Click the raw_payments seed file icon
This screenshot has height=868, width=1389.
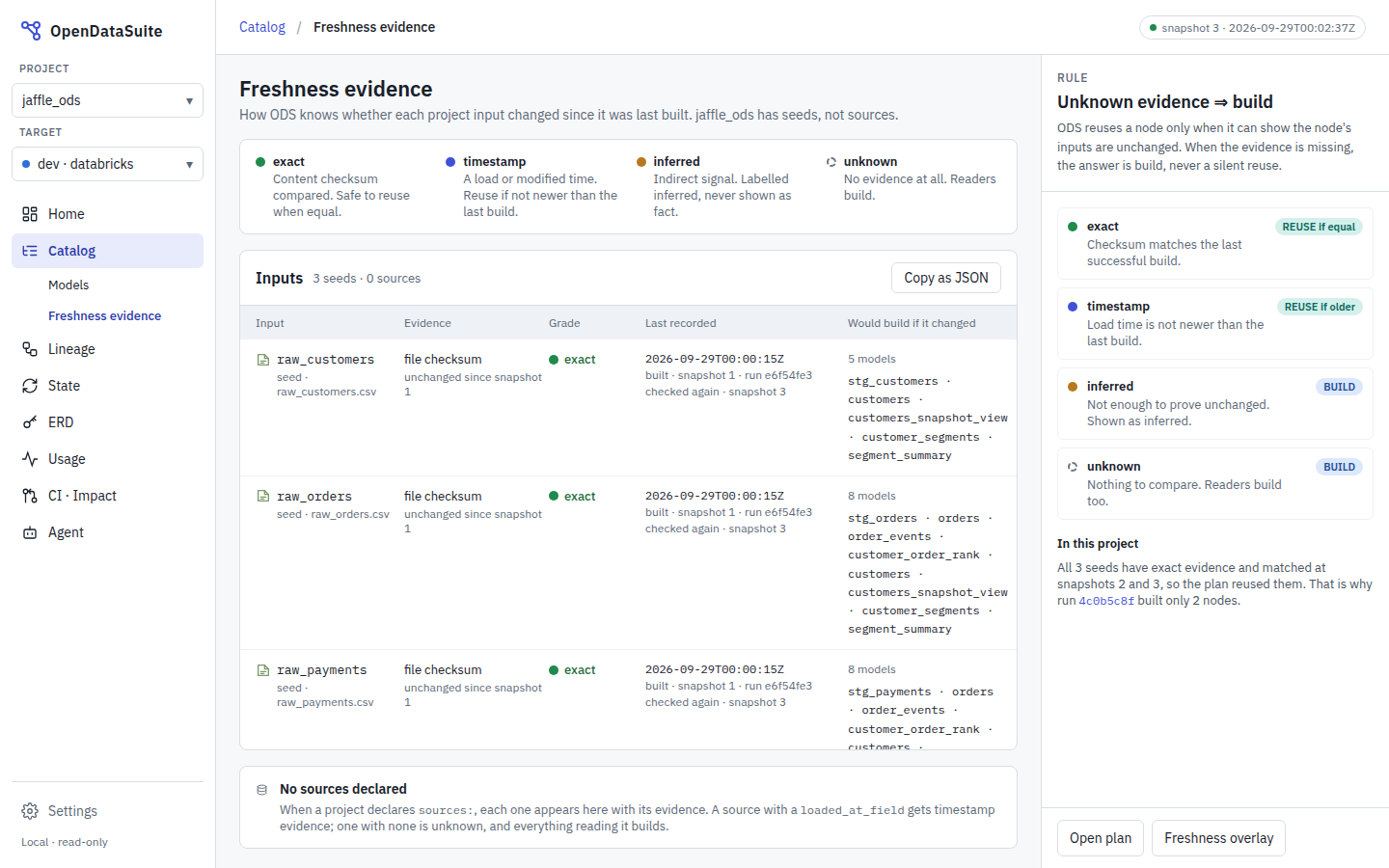click(x=263, y=670)
